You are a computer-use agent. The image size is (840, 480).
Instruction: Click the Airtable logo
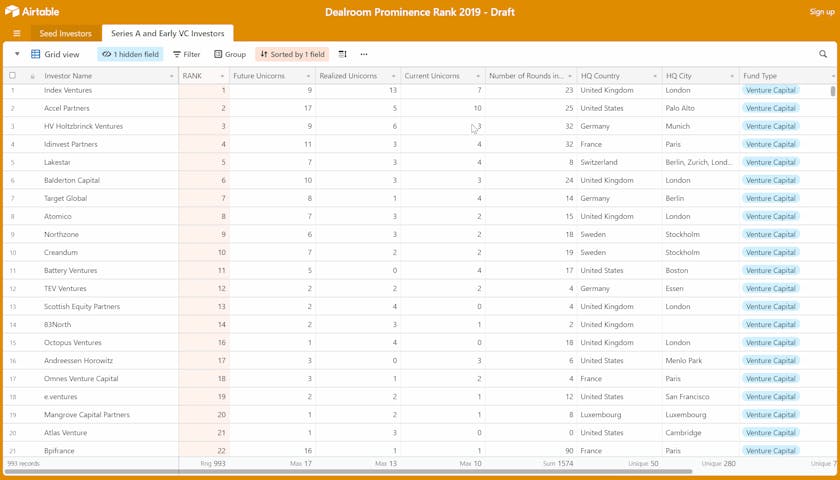(32, 12)
